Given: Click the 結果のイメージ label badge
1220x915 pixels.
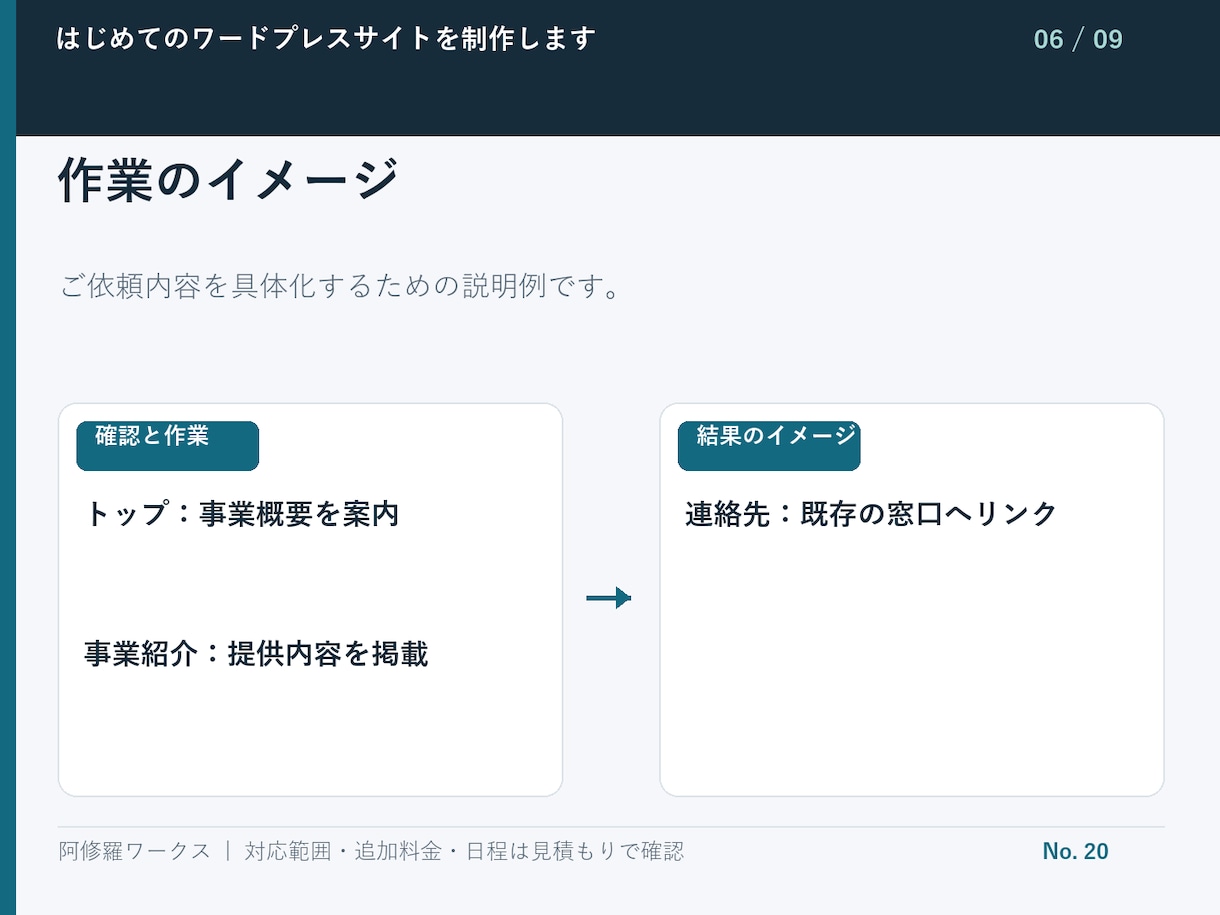Looking at the screenshot, I should (x=769, y=446).
